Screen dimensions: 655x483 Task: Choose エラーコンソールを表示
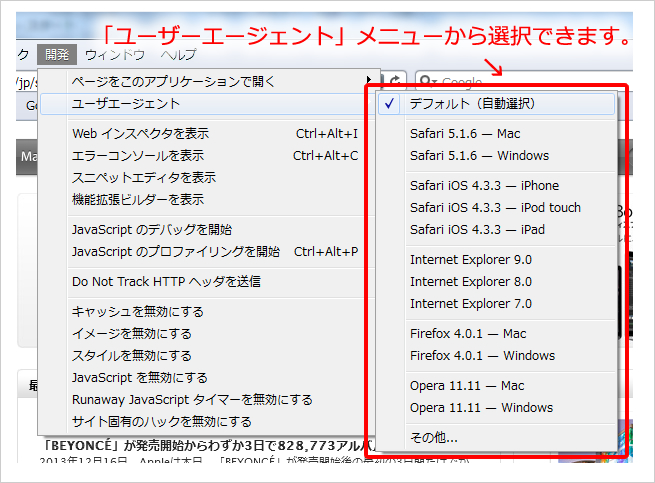pyautogui.click(x=138, y=155)
